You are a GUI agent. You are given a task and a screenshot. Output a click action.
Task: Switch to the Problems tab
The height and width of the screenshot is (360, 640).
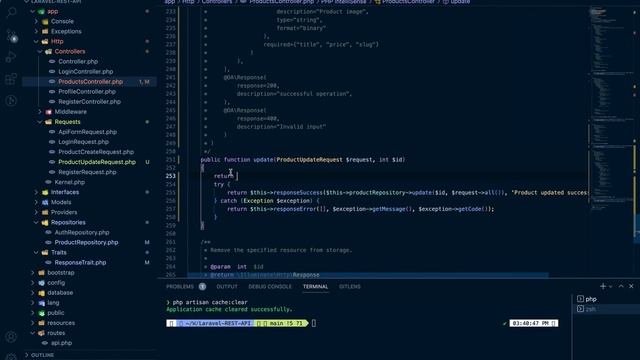tap(180, 287)
